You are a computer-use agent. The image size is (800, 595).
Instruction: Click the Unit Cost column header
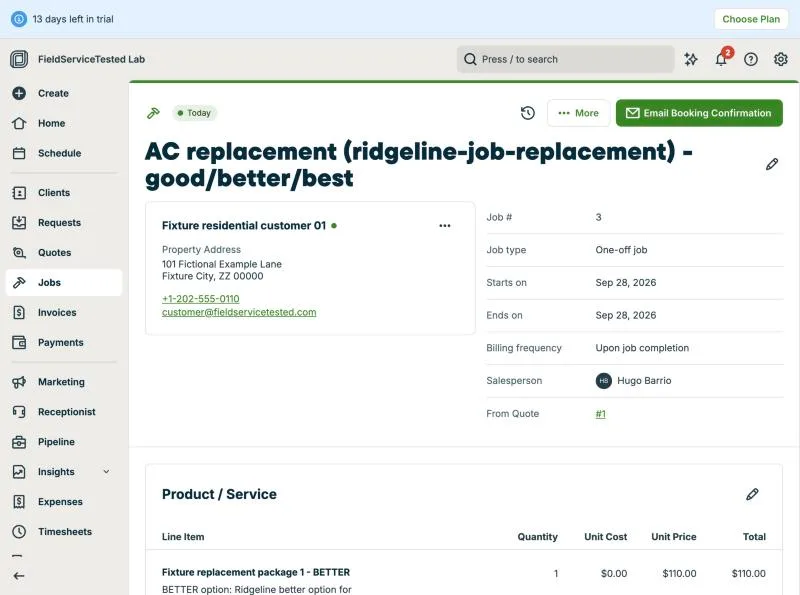[606, 537]
